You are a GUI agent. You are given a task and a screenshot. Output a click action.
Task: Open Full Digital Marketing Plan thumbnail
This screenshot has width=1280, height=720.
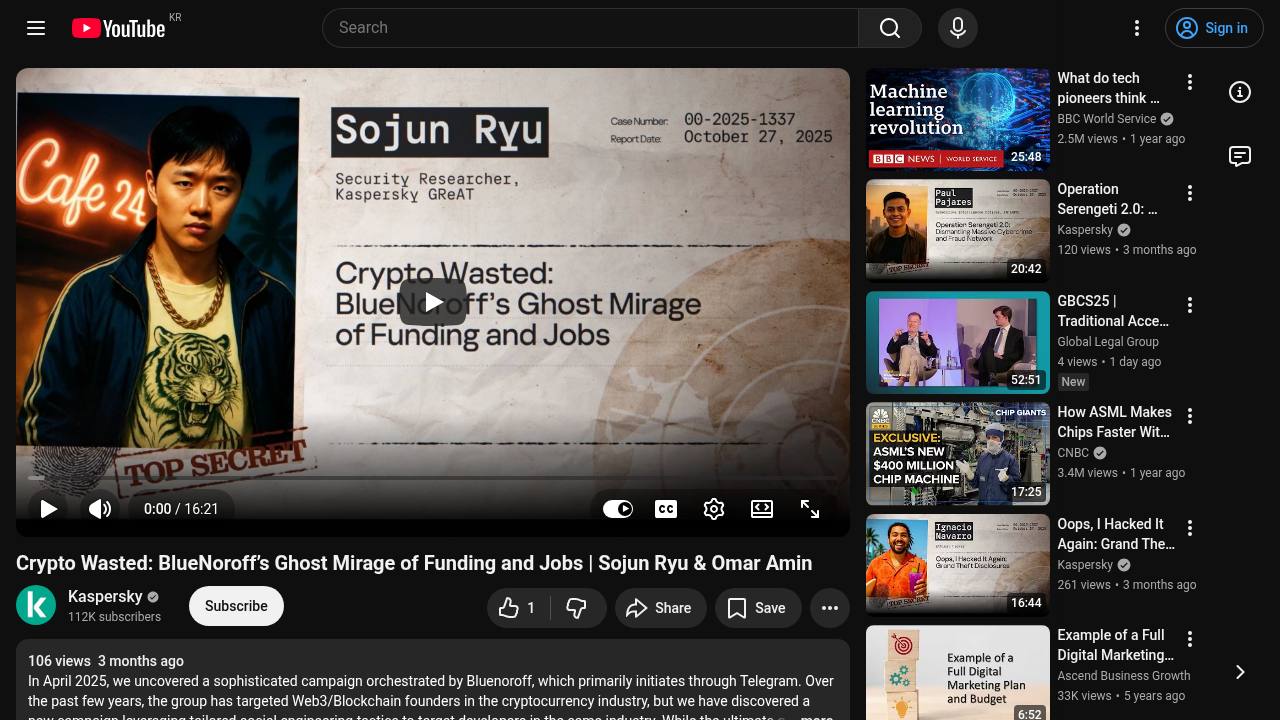pyautogui.click(x=958, y=673)
